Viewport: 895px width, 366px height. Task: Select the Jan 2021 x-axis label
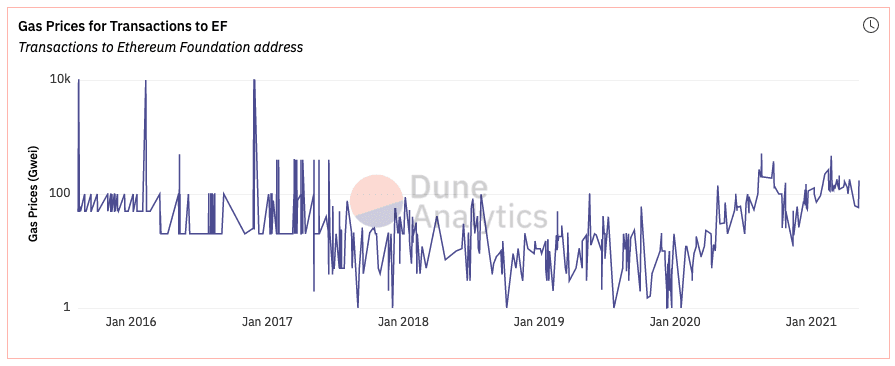812,321
